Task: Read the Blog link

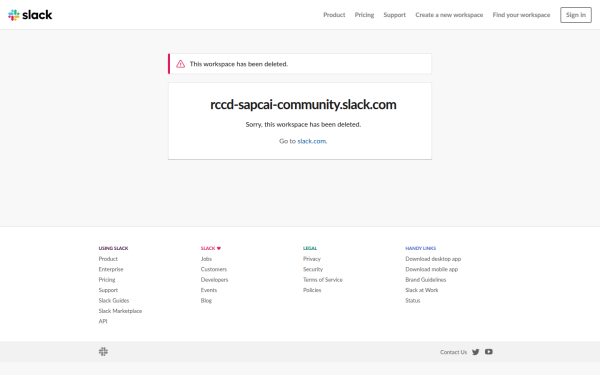Action: (206, 300)
